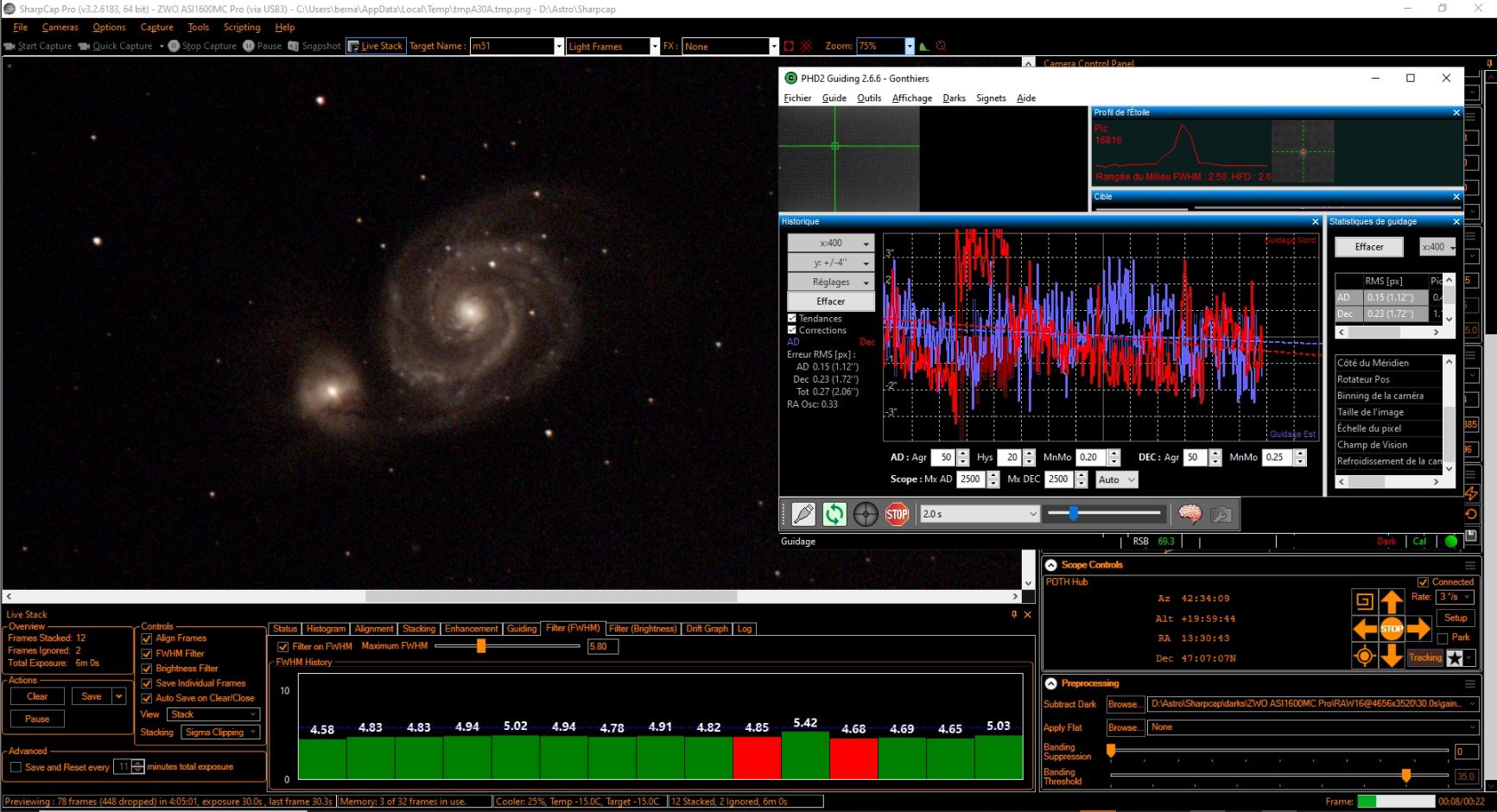The width and height of the screenshot is (1497, 812).
Task: Adjust the Maximum FWHM slider
Action: point(481,646)
